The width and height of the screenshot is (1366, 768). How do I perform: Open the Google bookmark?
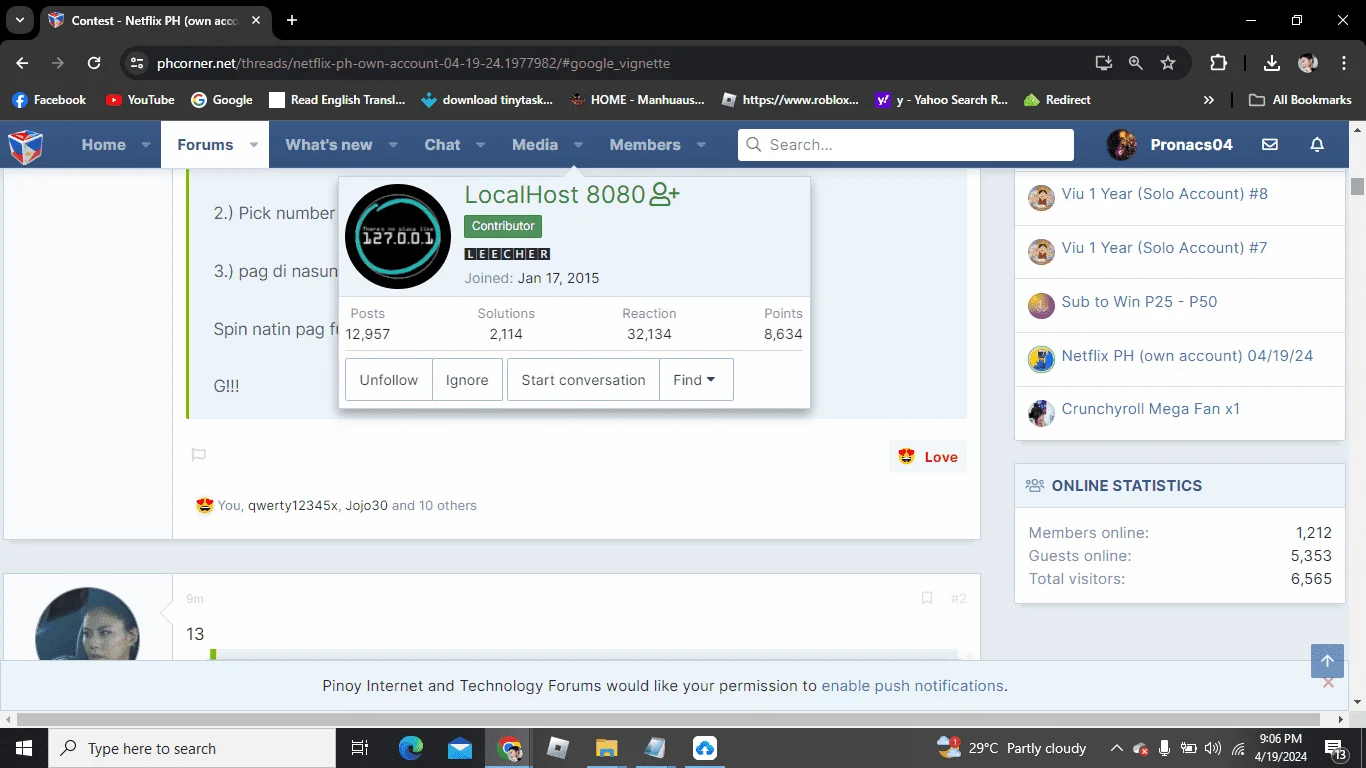[x=222, y=100]
